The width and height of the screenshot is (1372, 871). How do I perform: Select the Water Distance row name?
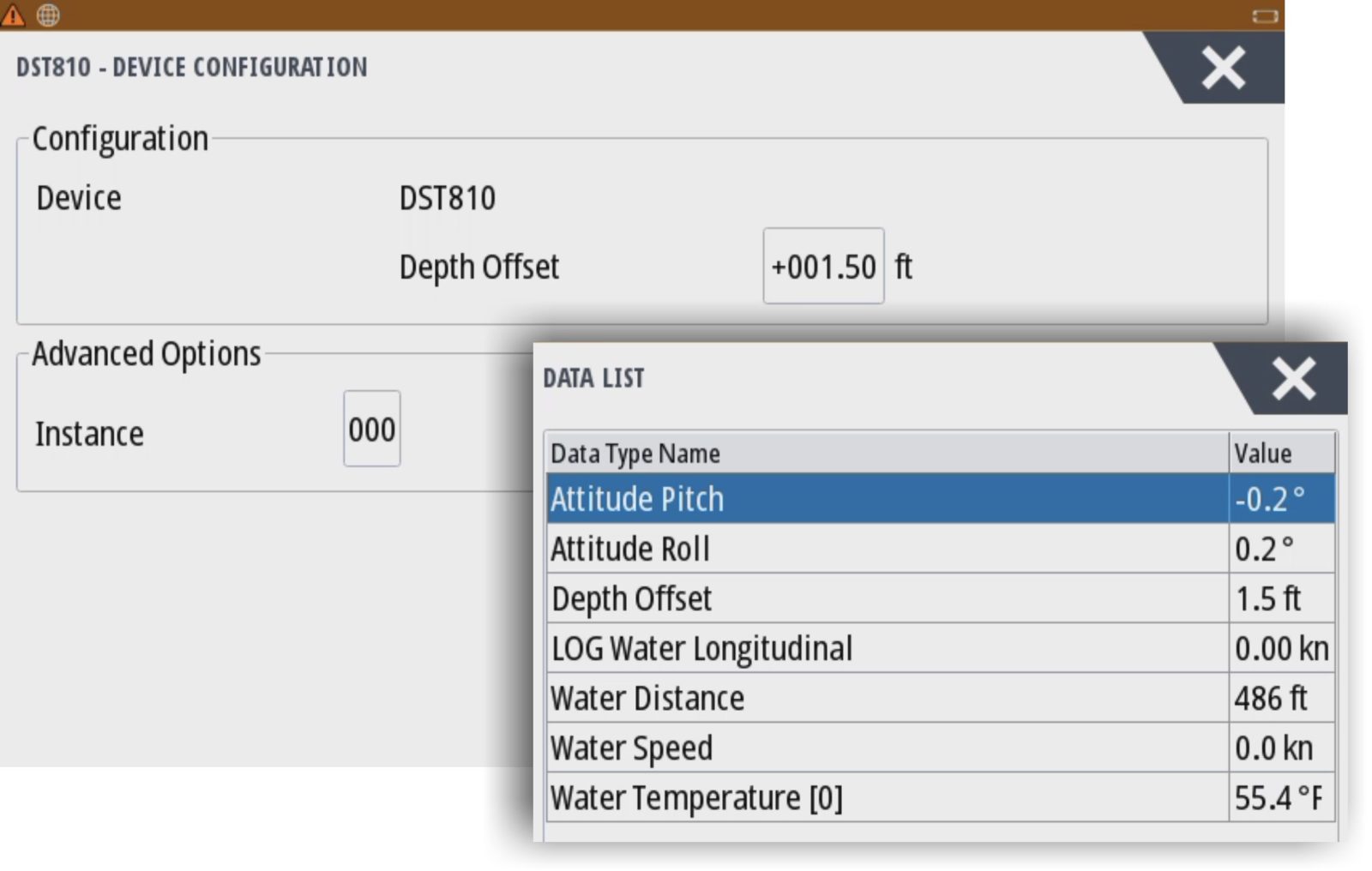coord(647,698)
